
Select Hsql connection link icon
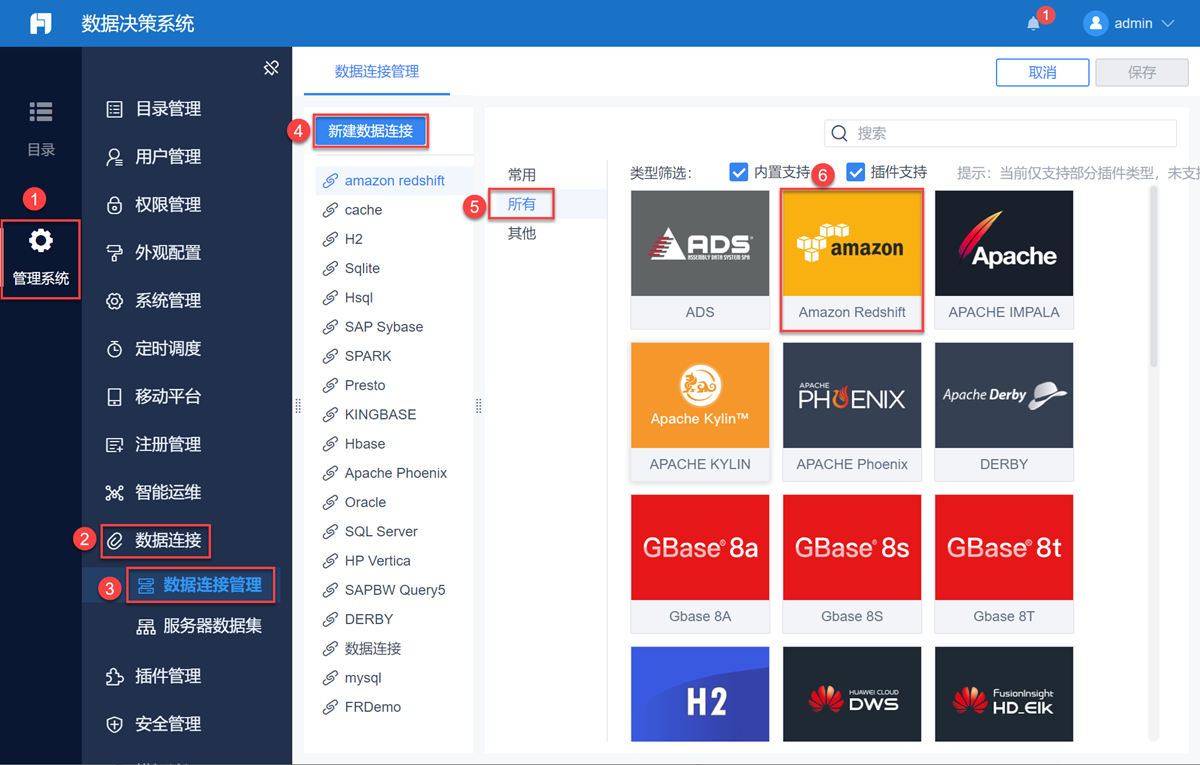(x=329, y=298)
